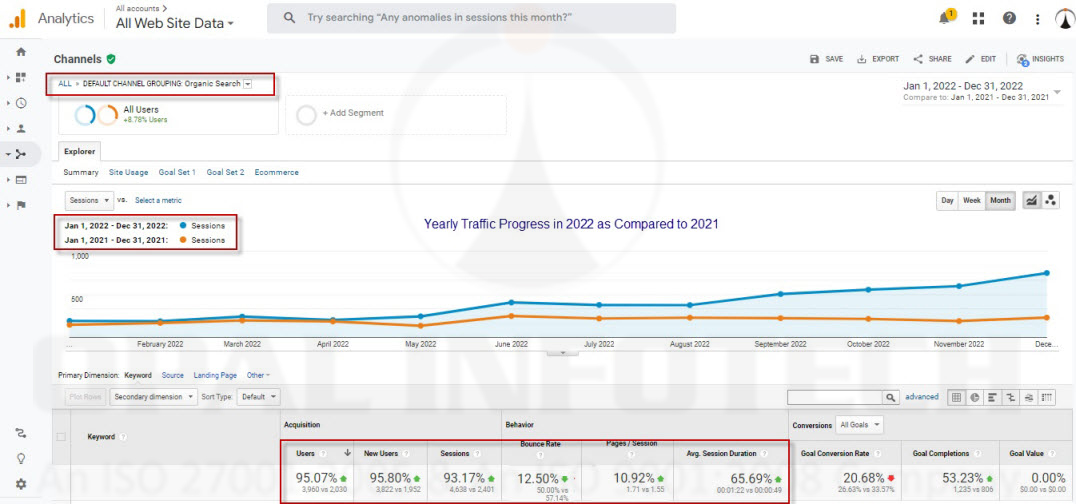The height and width of the screenshot is (504, 1076).
Task: Choose Landing Page as primary dimension
Action: coord(215,376)
